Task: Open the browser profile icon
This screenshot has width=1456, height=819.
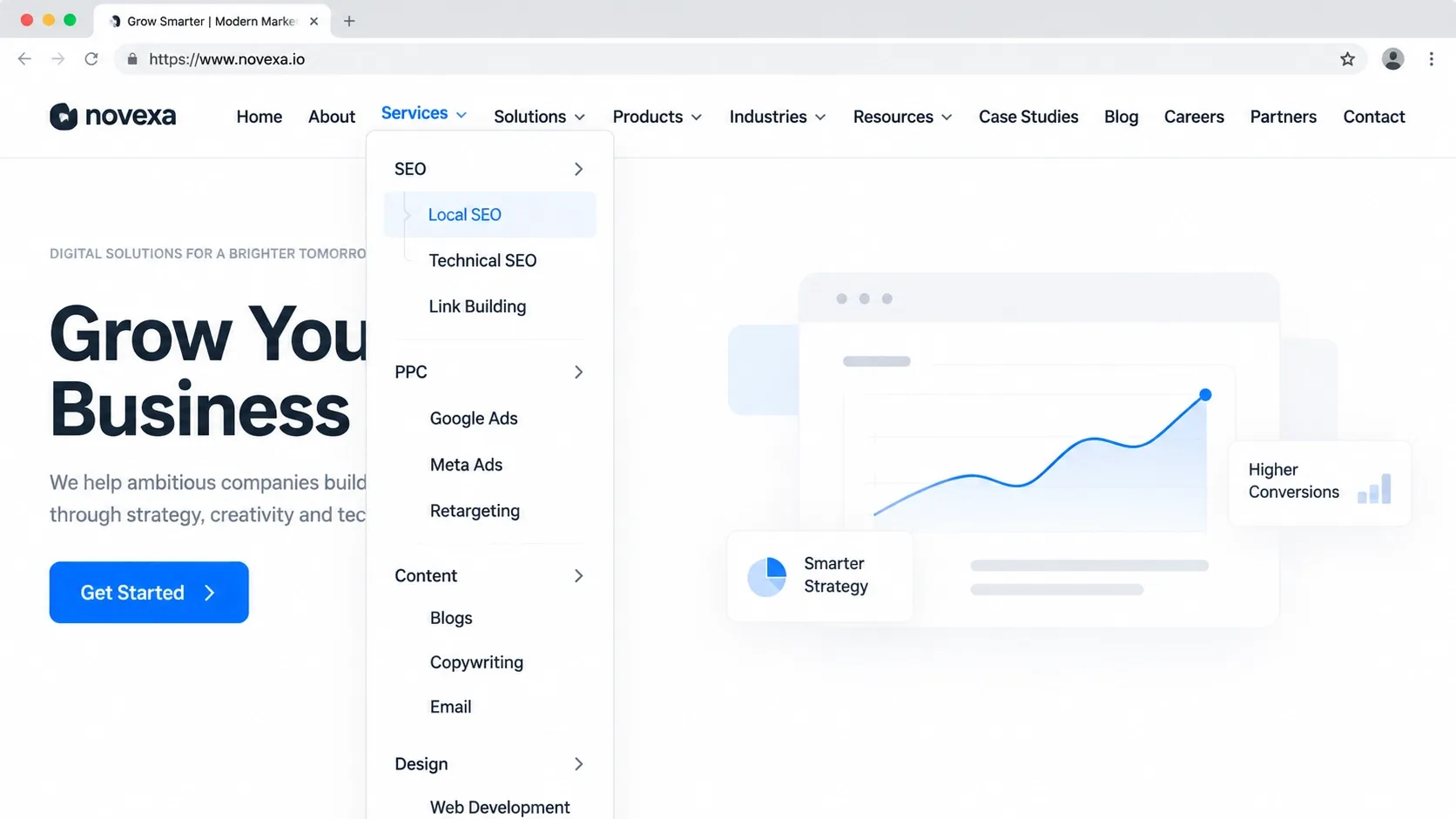Action: pos(1393,59)
